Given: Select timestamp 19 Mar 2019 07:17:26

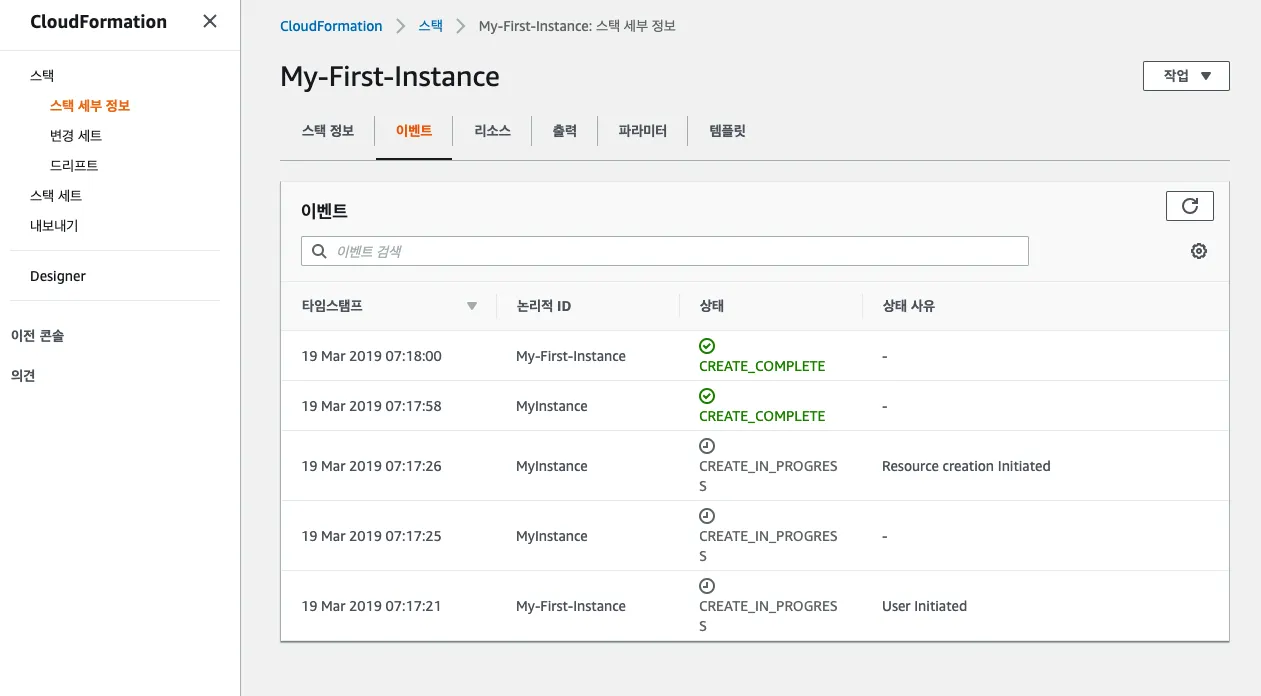Looking at the screenshot, I should pos(372,466).
